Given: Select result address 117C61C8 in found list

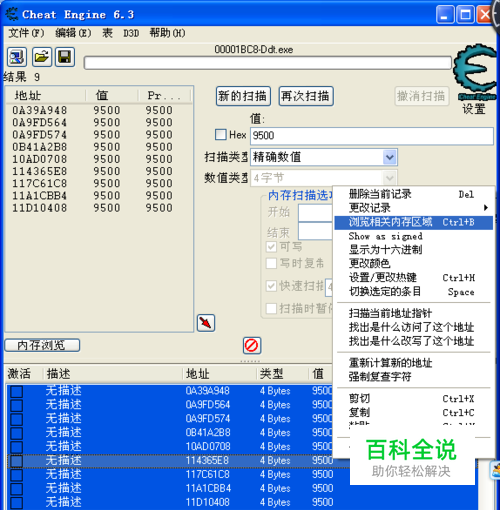Looking at the screenshot, I should 40,183.
